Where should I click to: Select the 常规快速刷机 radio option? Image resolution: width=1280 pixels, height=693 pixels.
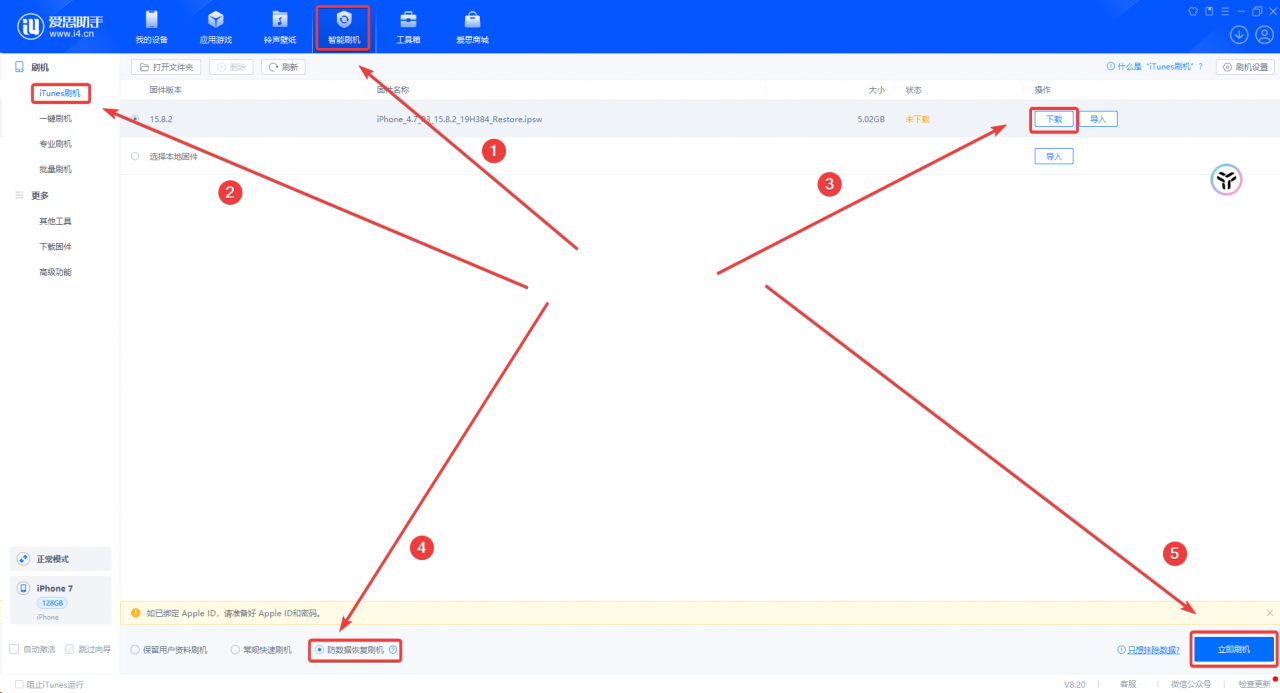tap(235, 650)
